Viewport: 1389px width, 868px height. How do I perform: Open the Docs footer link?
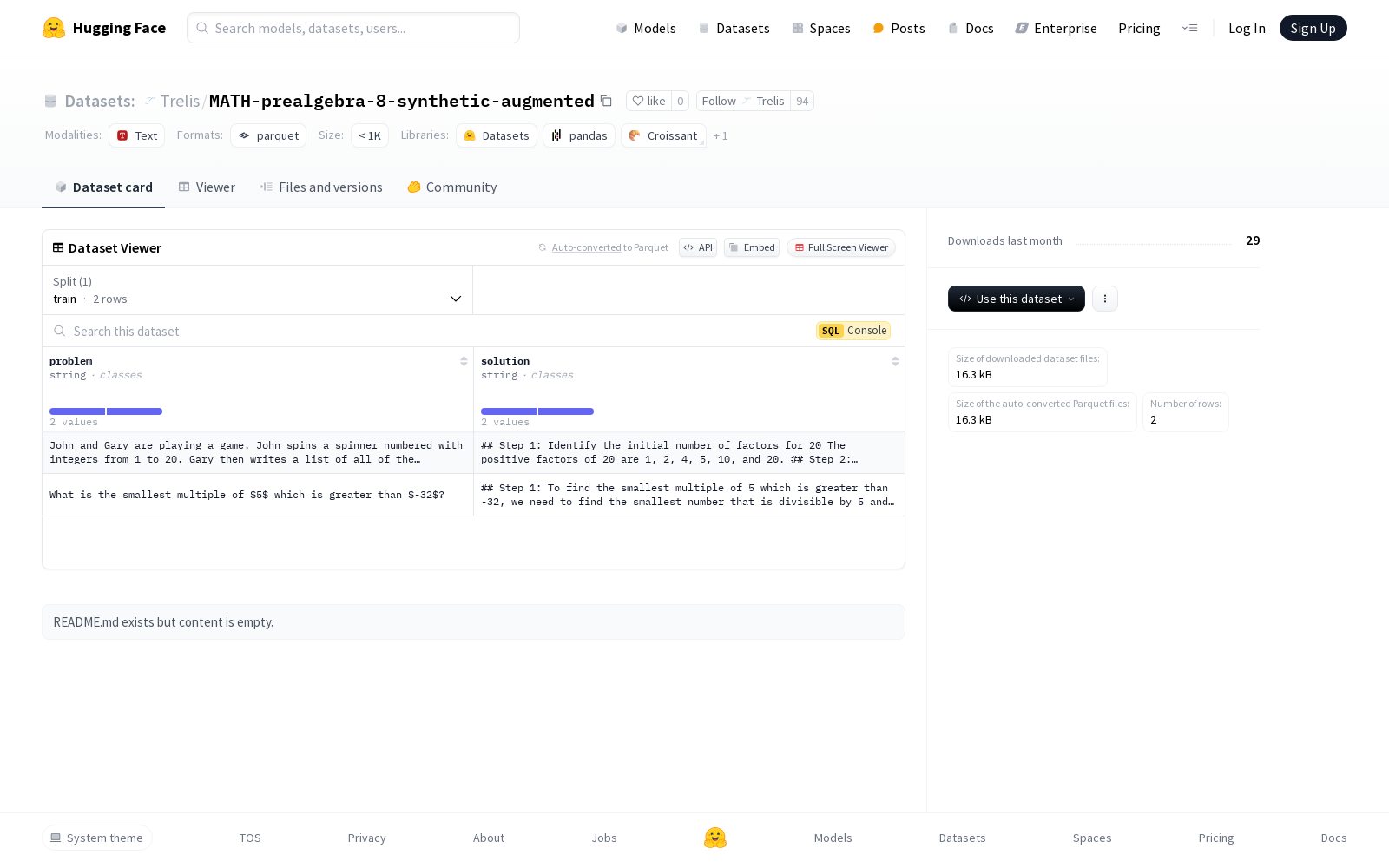point(1334,838)
